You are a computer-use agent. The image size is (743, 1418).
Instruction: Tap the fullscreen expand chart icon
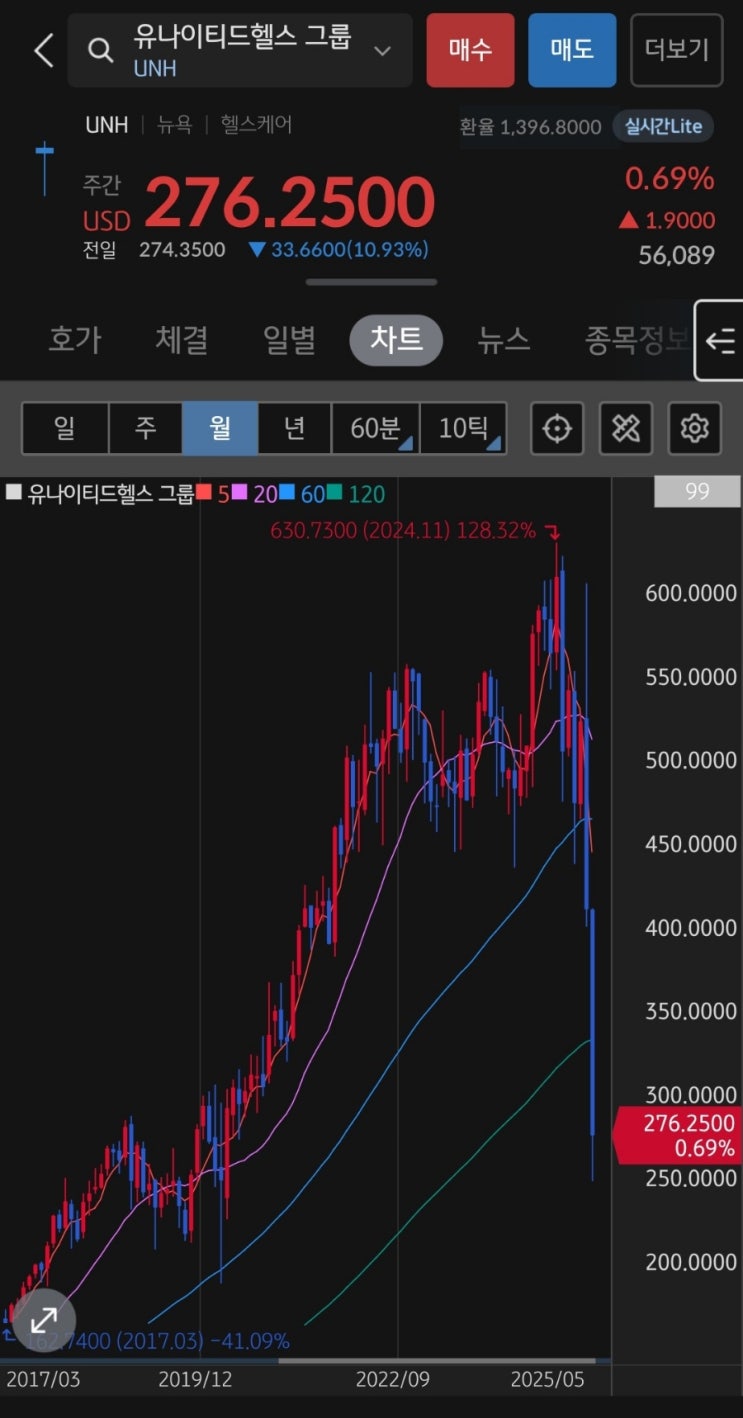coord(44,1320)
